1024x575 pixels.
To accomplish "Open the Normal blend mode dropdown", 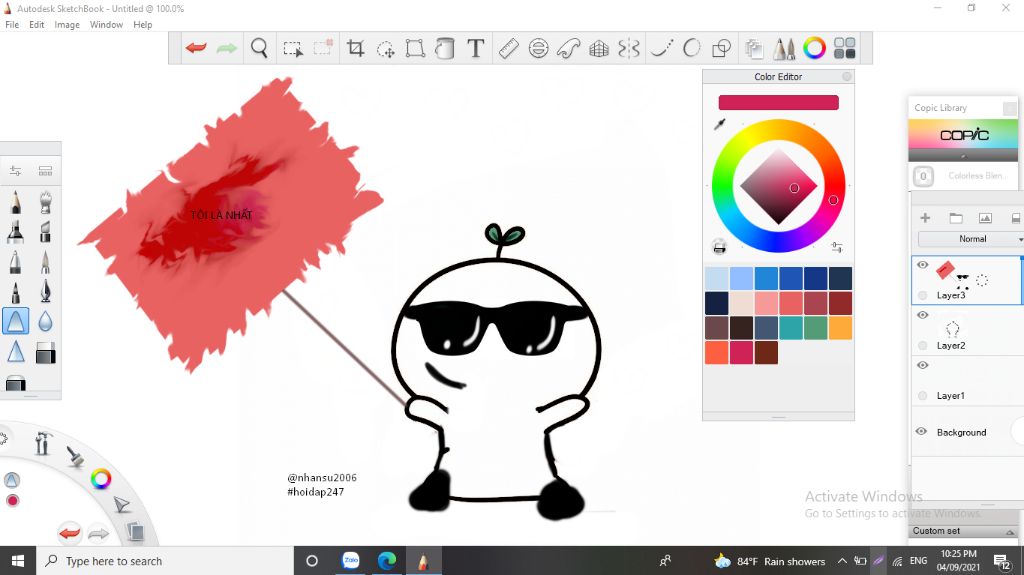I will pos(972,239).
